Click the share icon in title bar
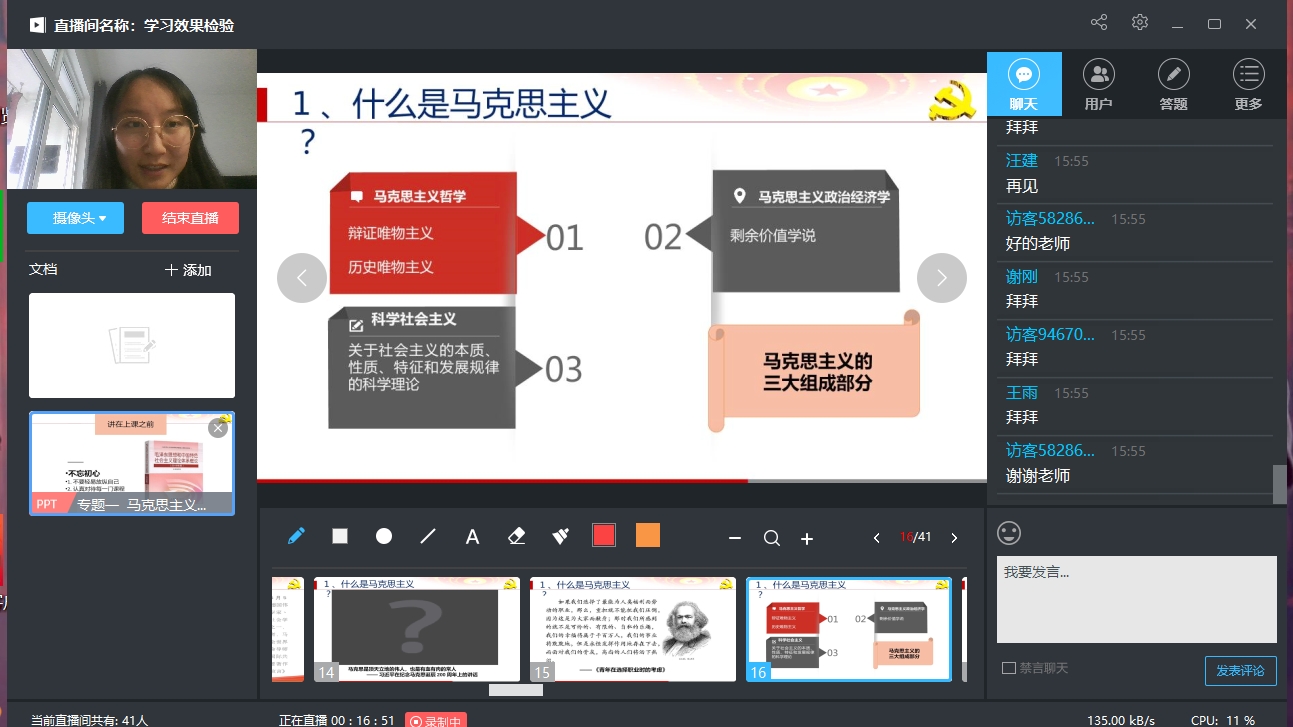Image resolution: width=1293 pixels, height=727 pixels. coord(1099,23)
